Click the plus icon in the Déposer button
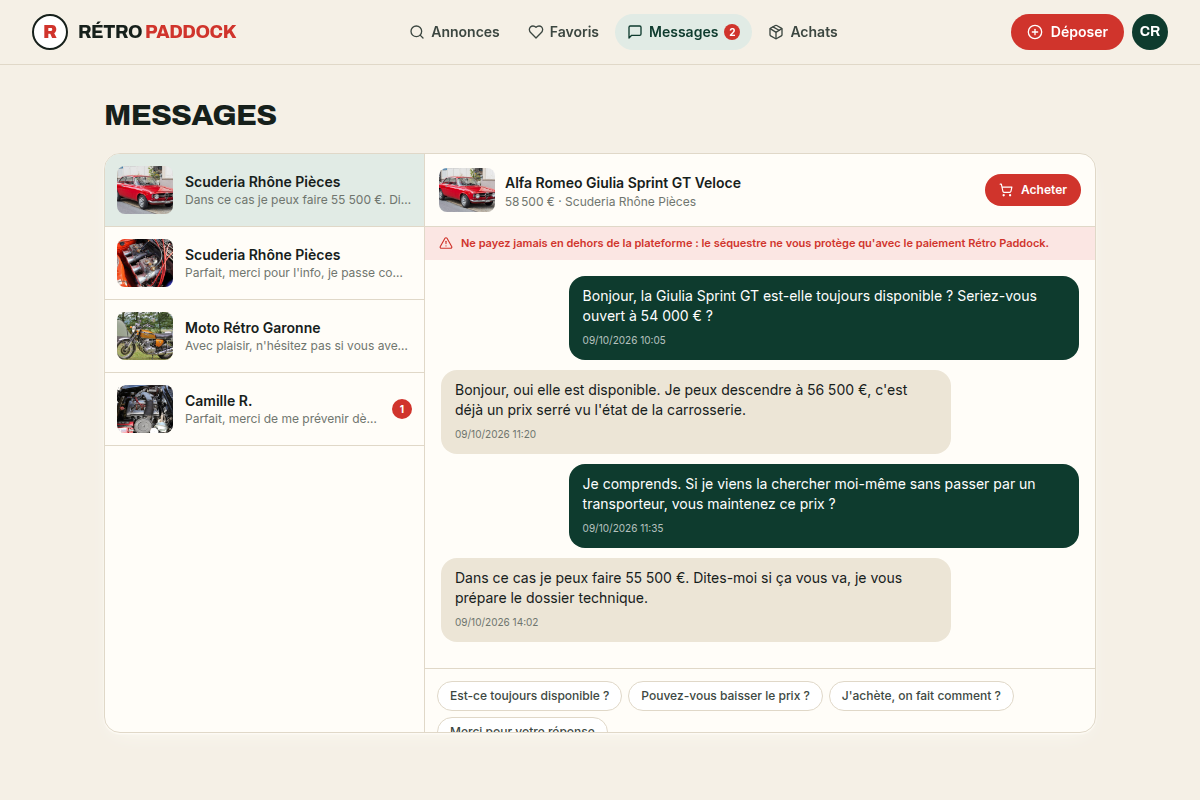1200x800 pixels. [x=1035, y=32]
